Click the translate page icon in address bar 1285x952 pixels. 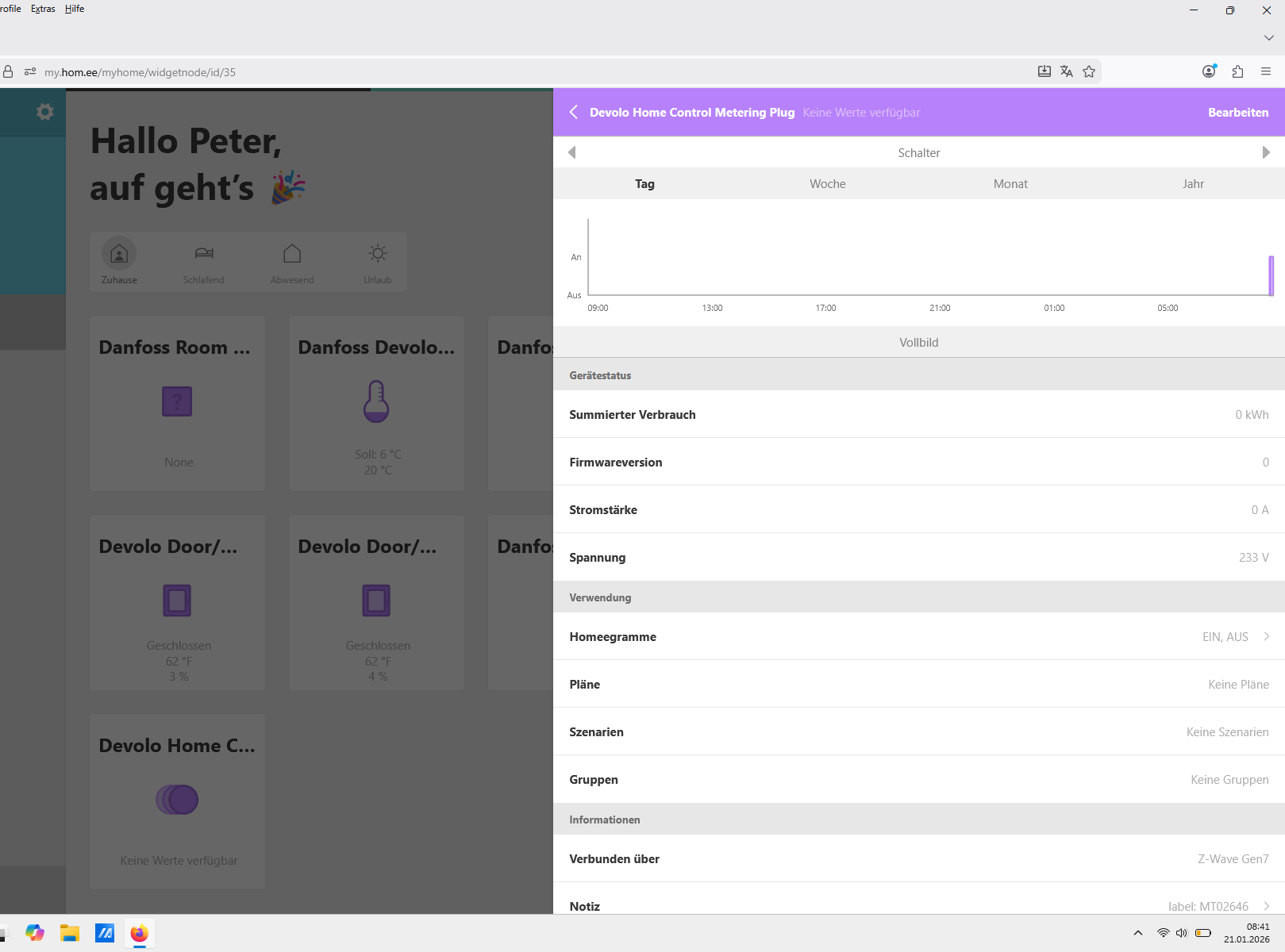tap(1067, 72)
